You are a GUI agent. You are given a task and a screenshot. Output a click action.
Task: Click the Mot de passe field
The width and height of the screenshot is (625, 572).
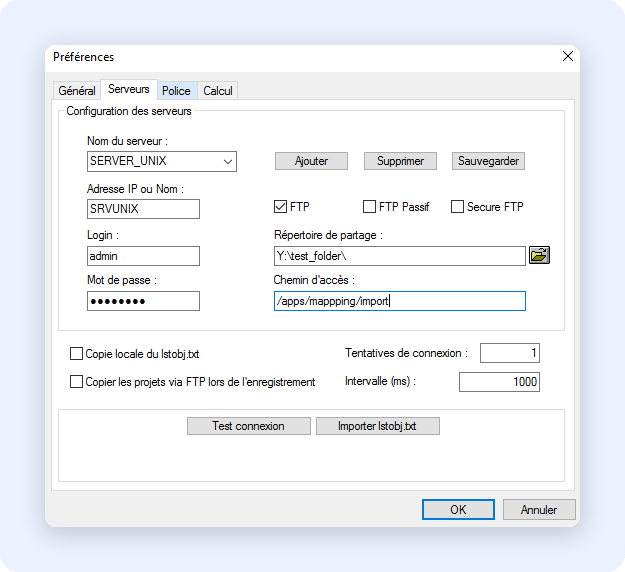tap(143, 301)
